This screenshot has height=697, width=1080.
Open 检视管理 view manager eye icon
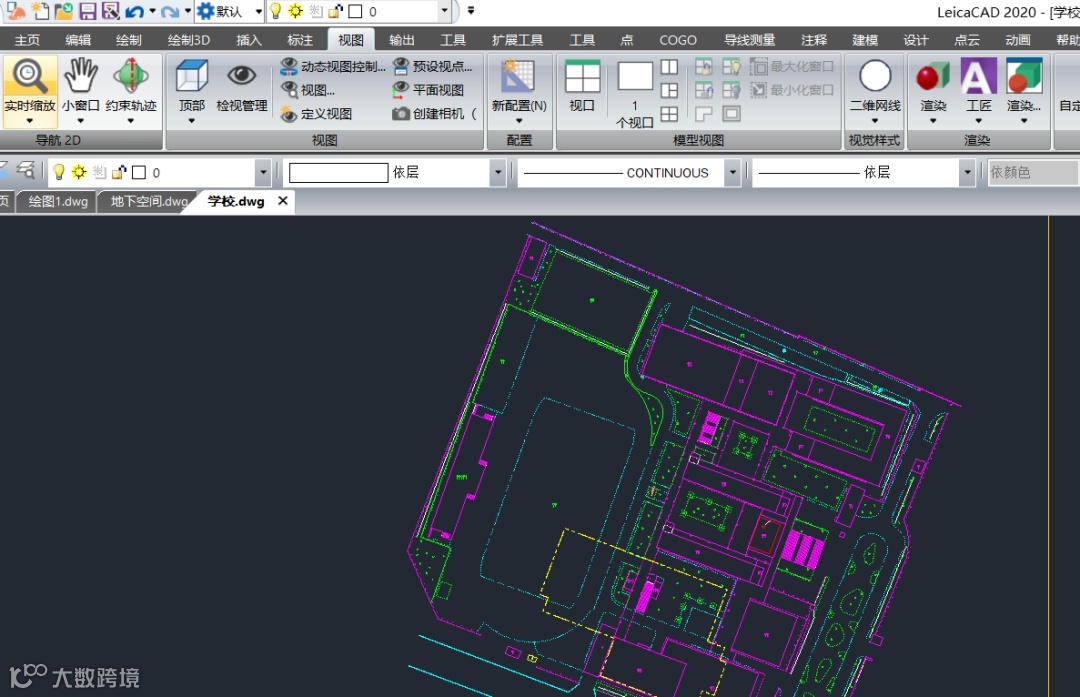click(x=241, y=85)
